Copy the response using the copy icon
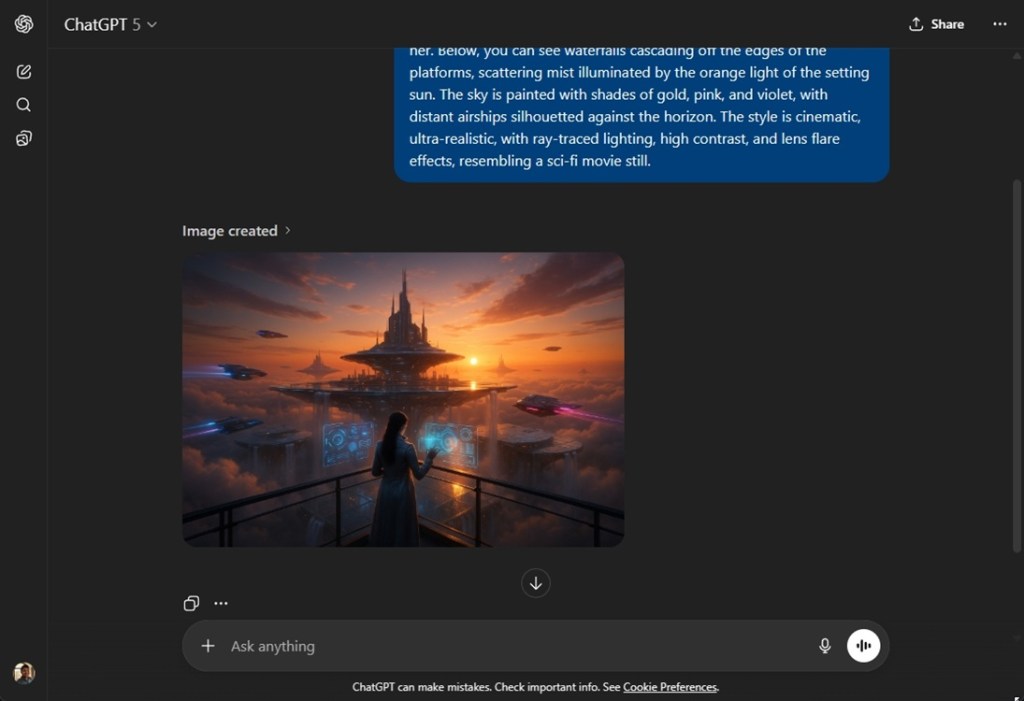 (190, 602)
